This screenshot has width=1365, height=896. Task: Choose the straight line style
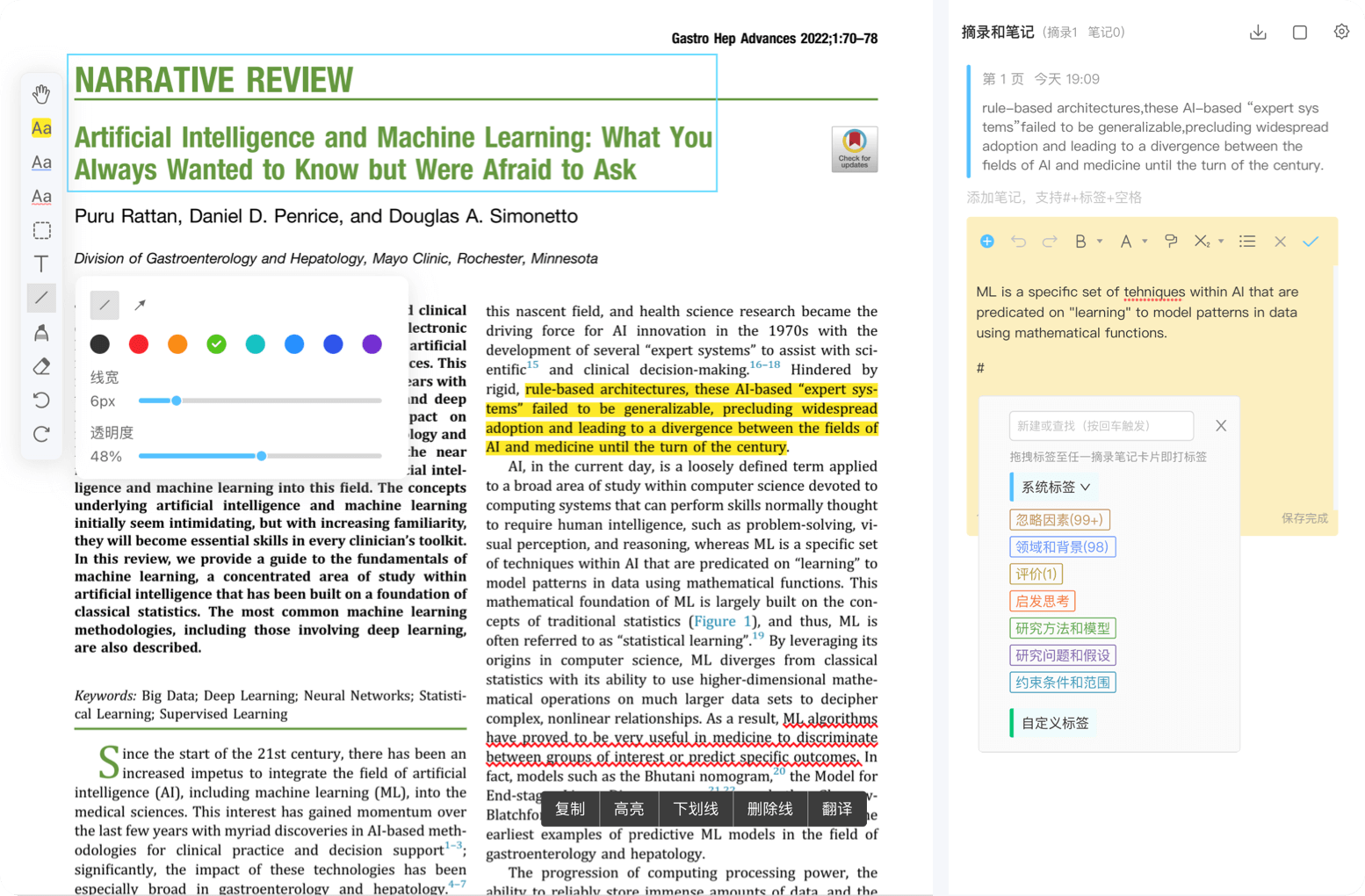tap(105, 305)
